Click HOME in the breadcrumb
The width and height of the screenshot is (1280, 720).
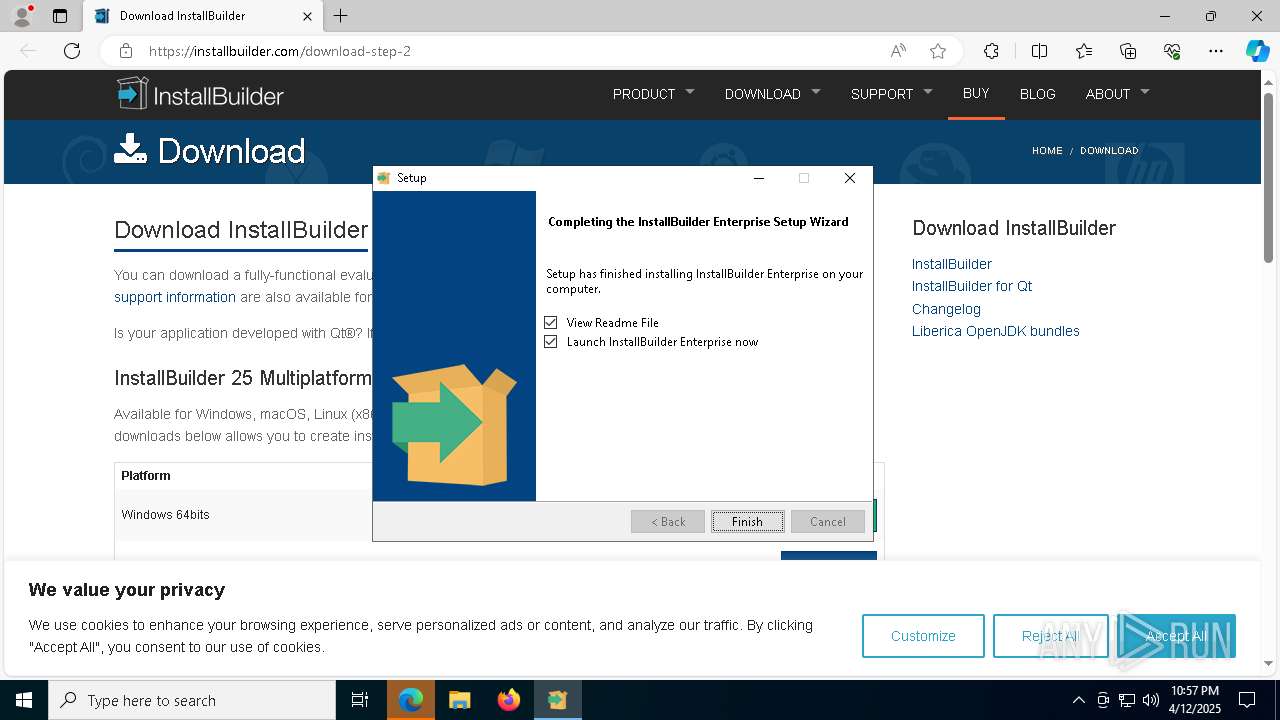pos(1047,150)
